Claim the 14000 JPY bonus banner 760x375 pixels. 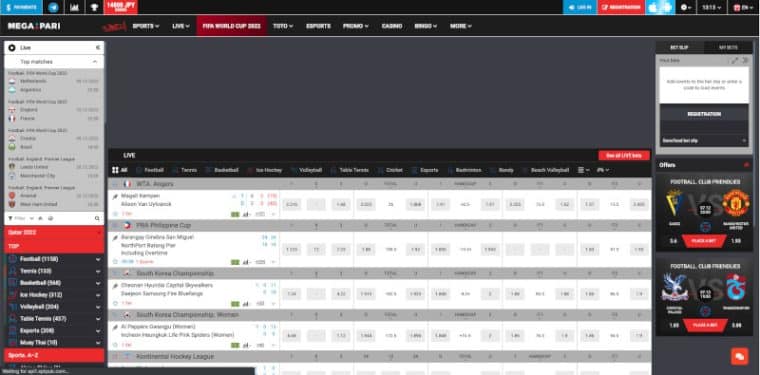point(121,7)
